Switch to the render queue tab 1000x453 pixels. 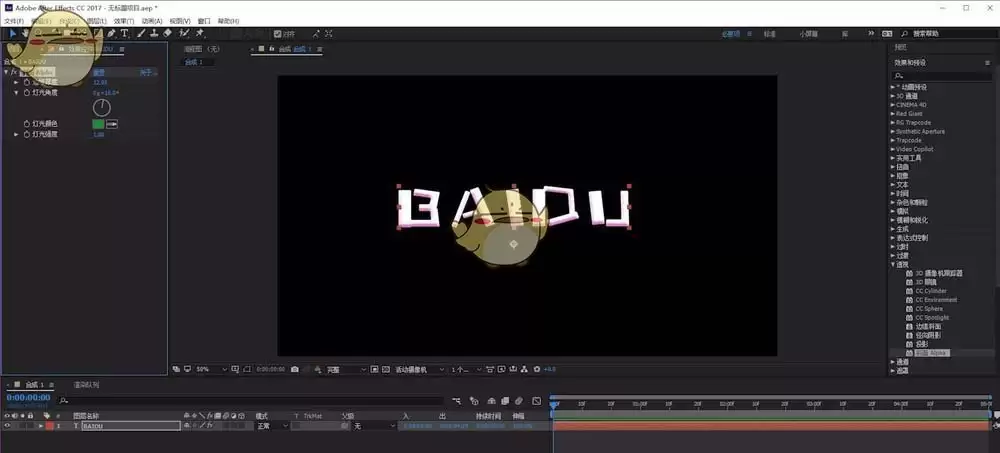tap(87, 385)
